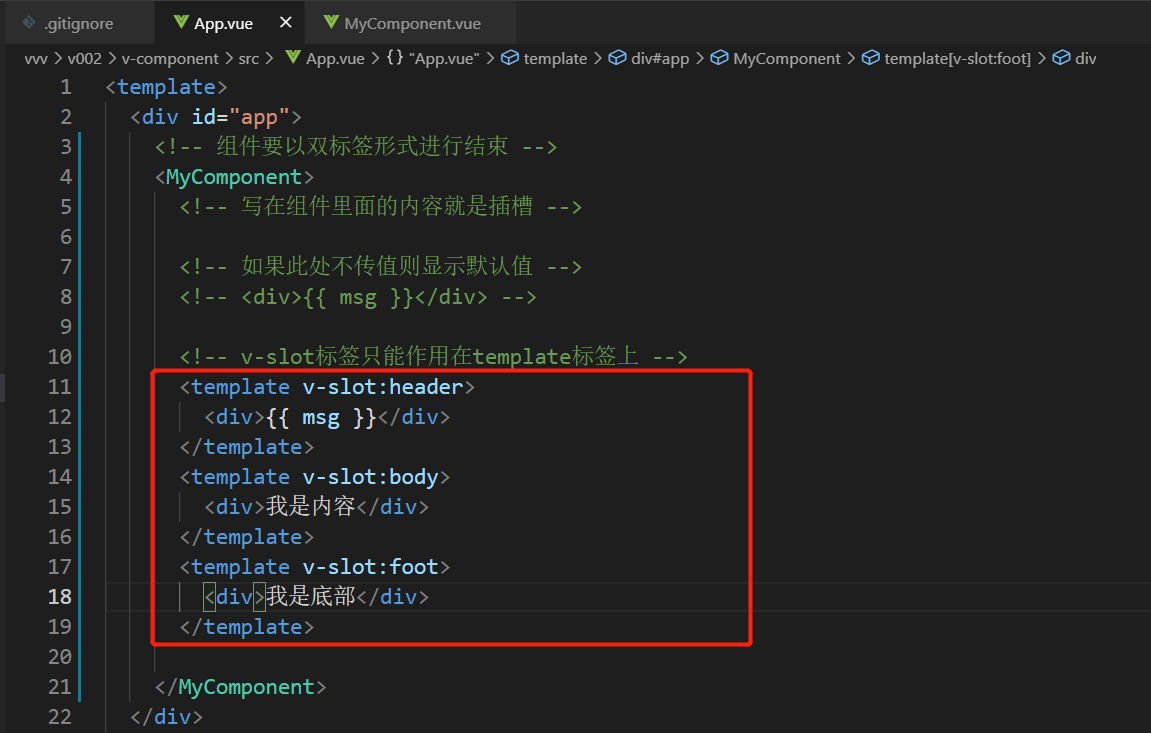
Task: Open the v-component breadcrumb folder
Action: [x=170, y=59]
